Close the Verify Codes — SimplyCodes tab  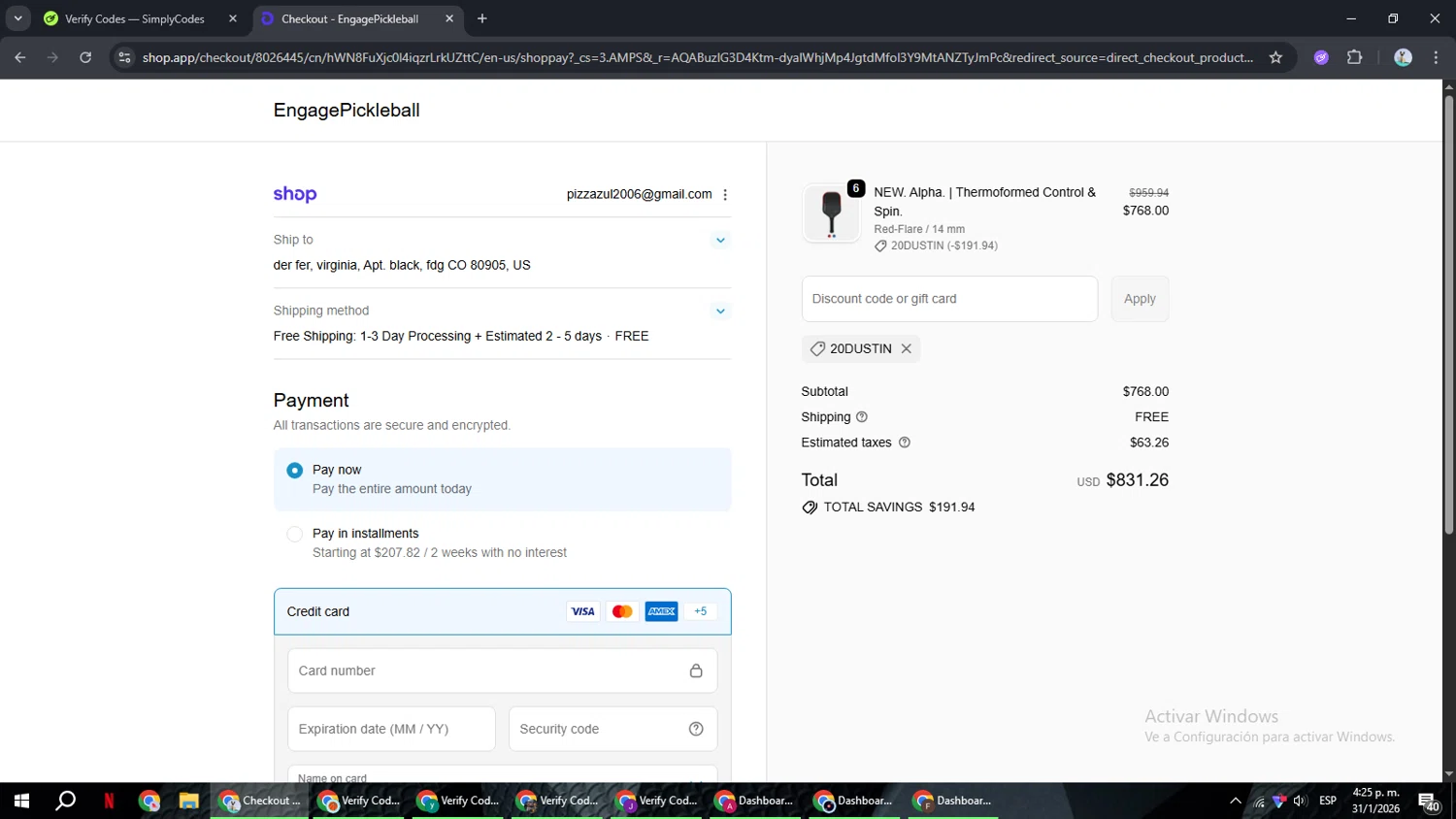pos(233,18)
